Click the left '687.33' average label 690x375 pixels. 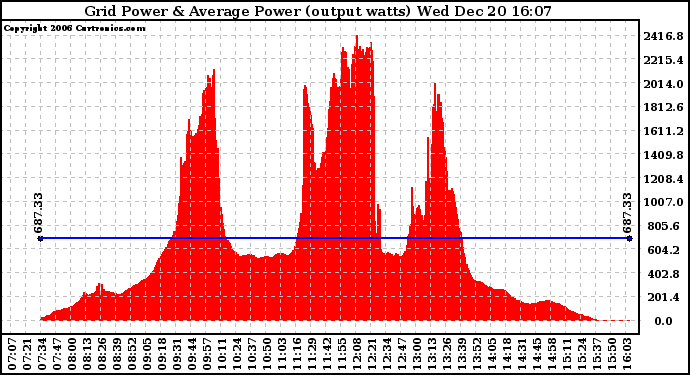click(x=38, y=213)
